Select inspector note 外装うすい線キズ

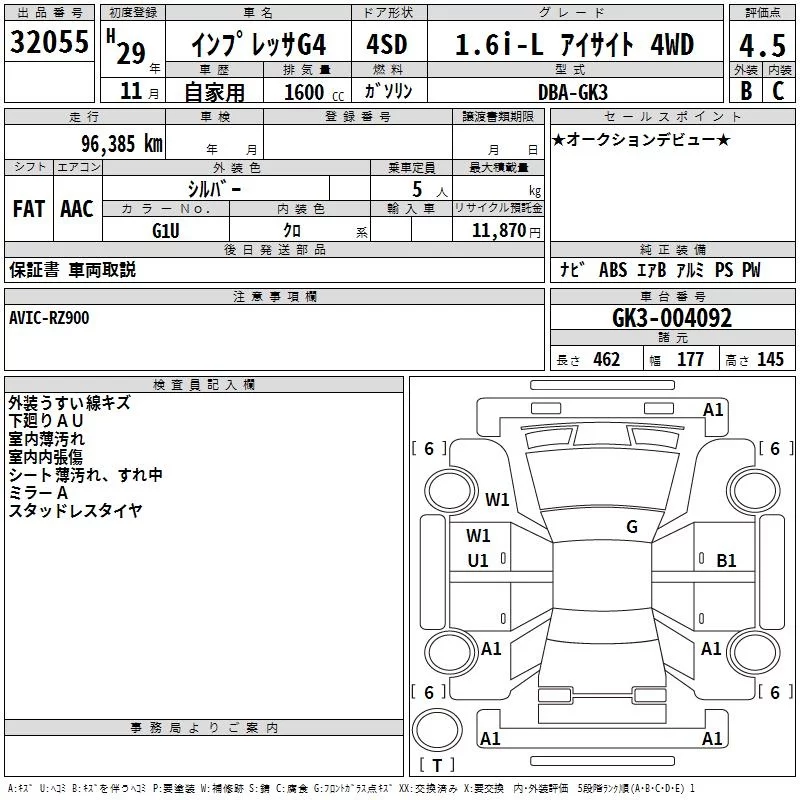click(69, 403)
